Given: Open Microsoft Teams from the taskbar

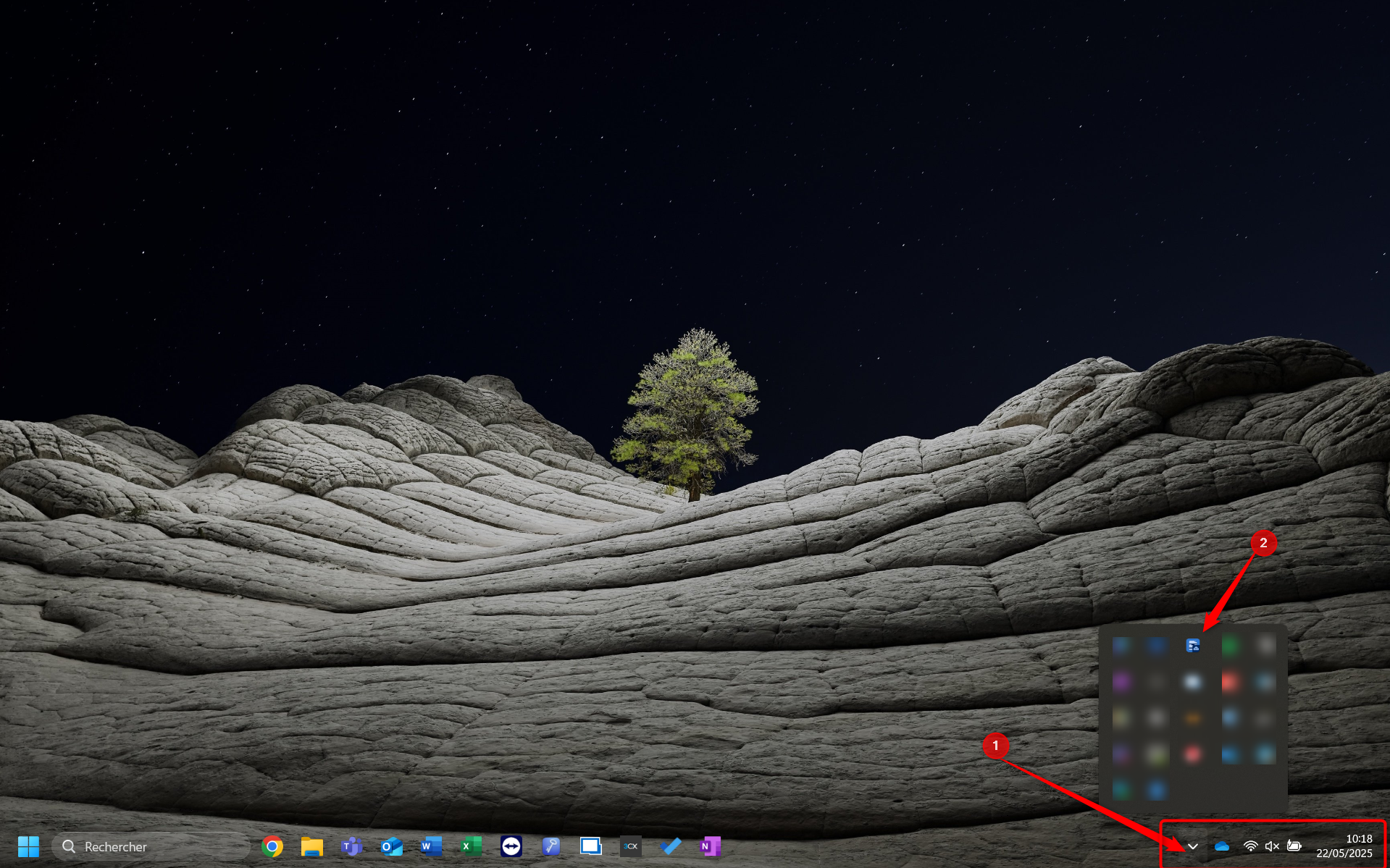Looking at the screenshot, I should [x=351, y=846].
